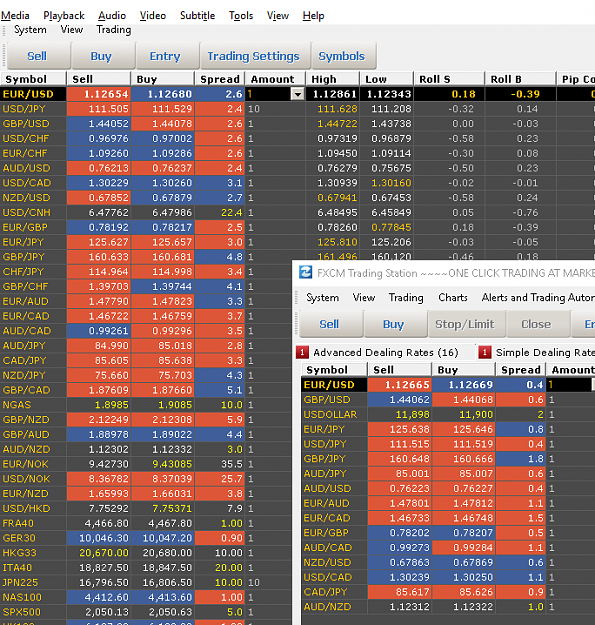Click the FXCM Trading Station window icon

point(306,272)
